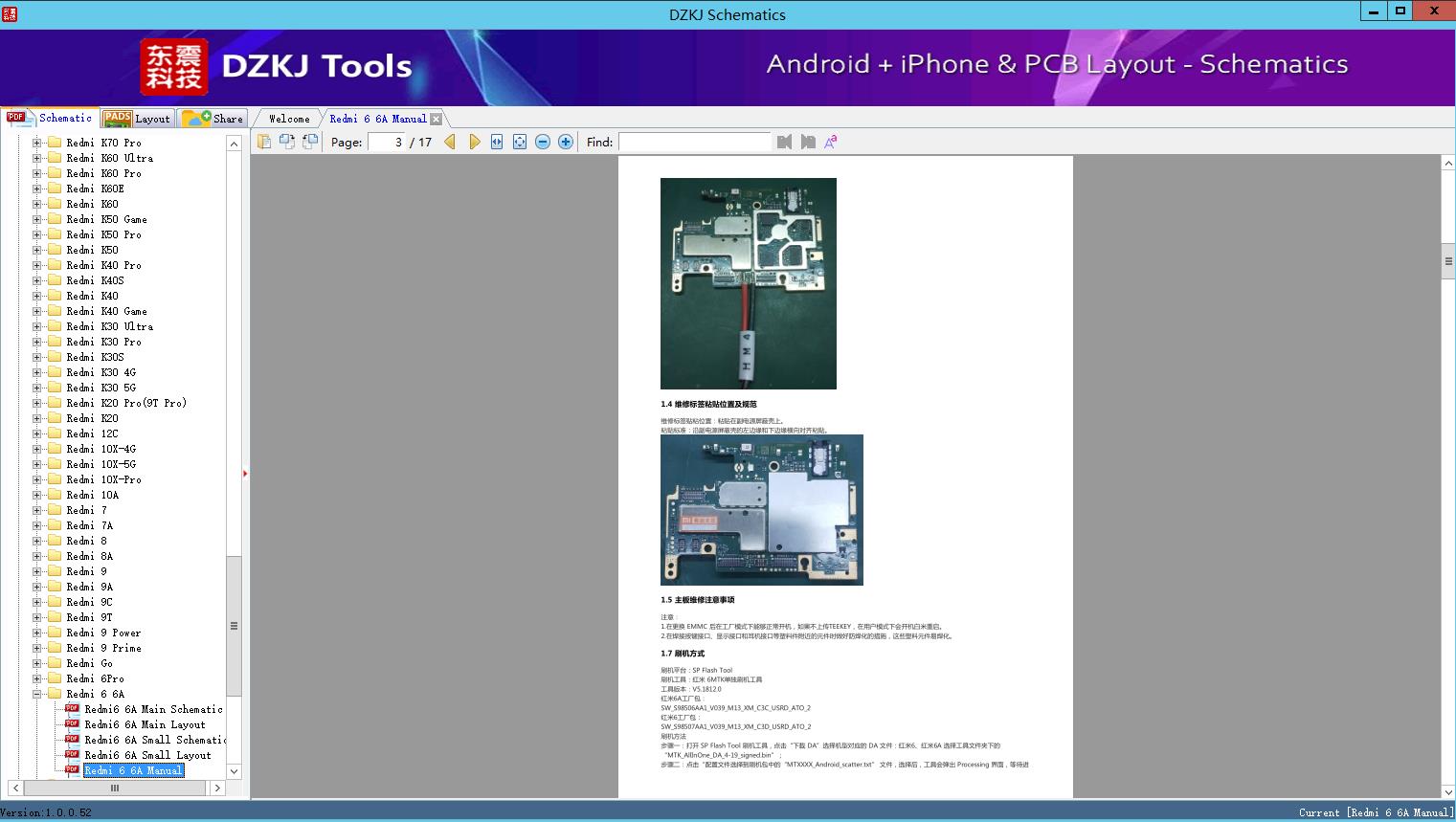Select the Redmi K60E folder

tap(95, 189)
